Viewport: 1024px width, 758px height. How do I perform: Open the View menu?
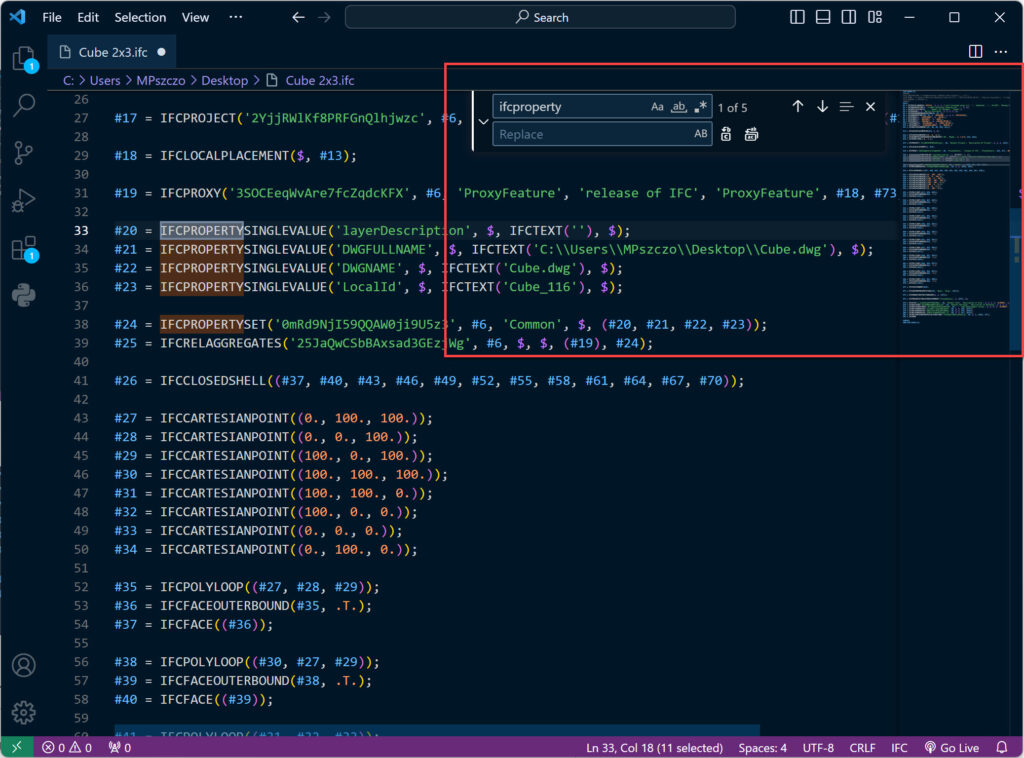click(195, 18)
